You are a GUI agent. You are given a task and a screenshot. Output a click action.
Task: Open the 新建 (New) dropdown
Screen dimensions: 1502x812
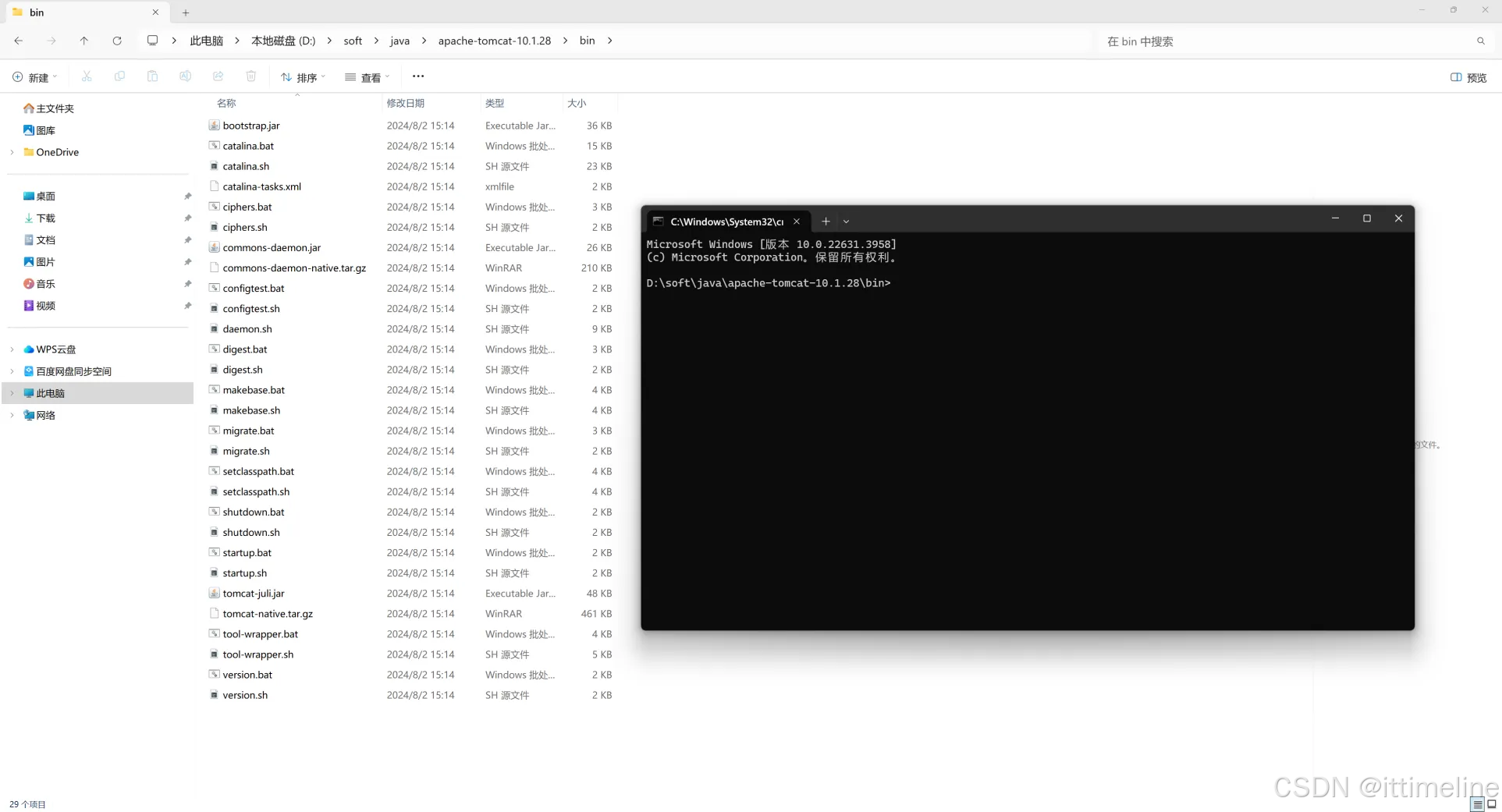click(35, 77)
